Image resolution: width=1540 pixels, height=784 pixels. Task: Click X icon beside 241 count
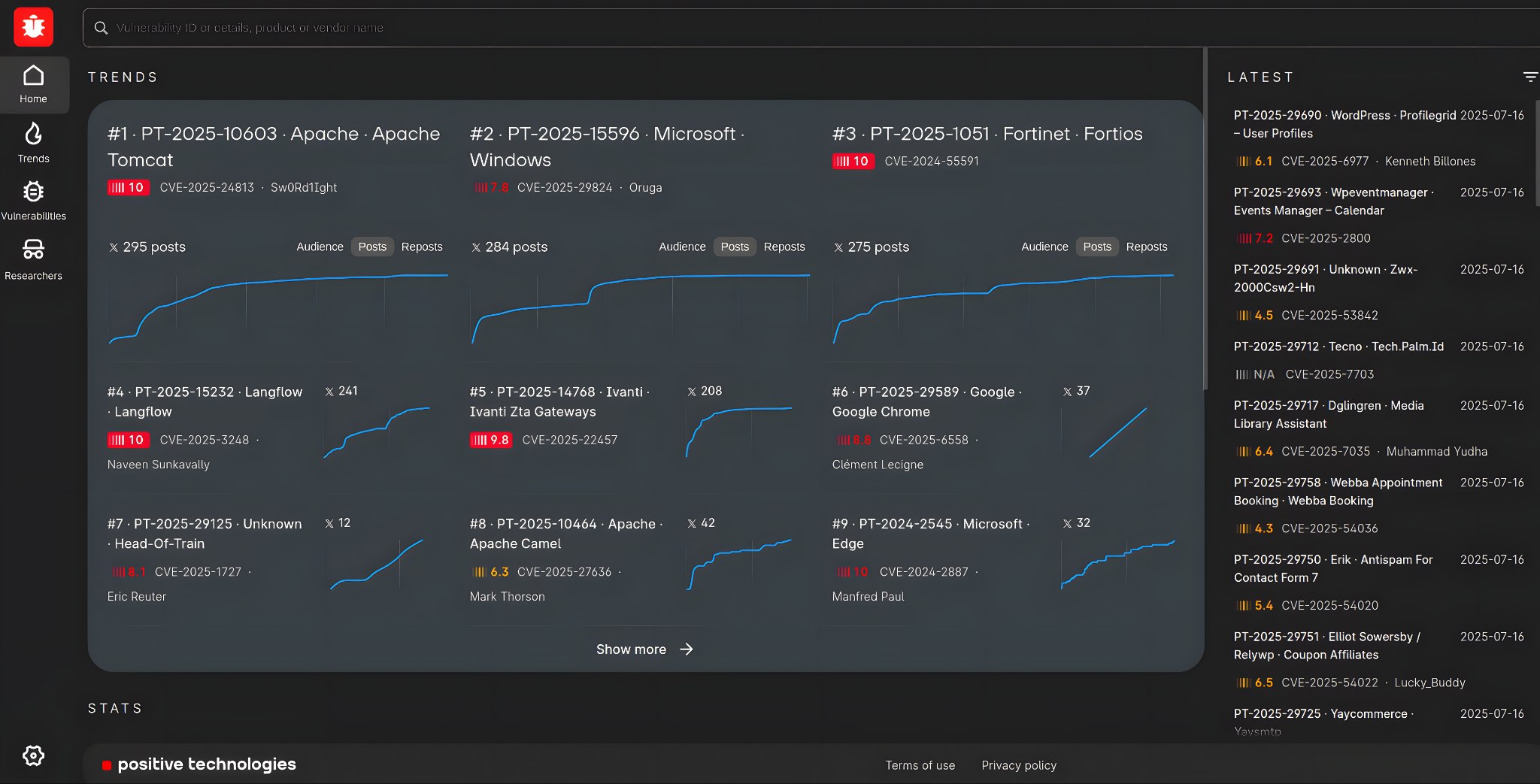coord(329,392)
